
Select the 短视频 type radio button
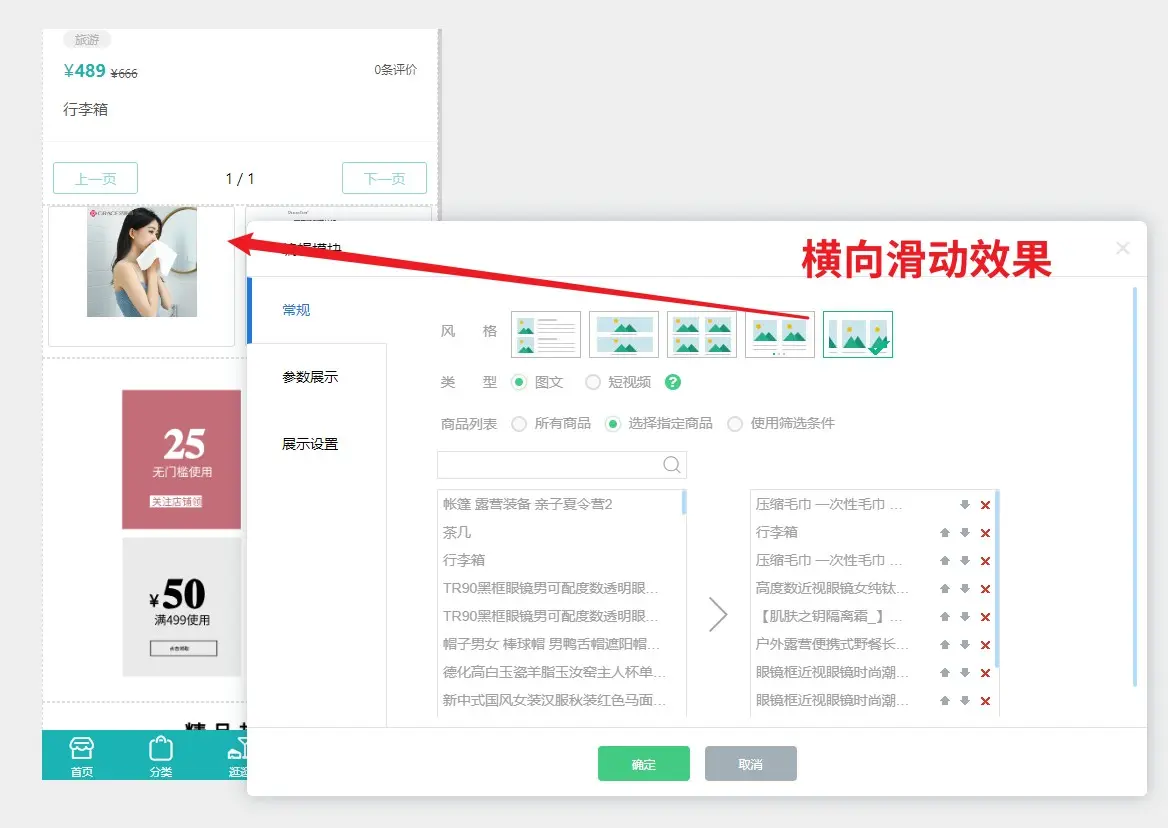593,382
